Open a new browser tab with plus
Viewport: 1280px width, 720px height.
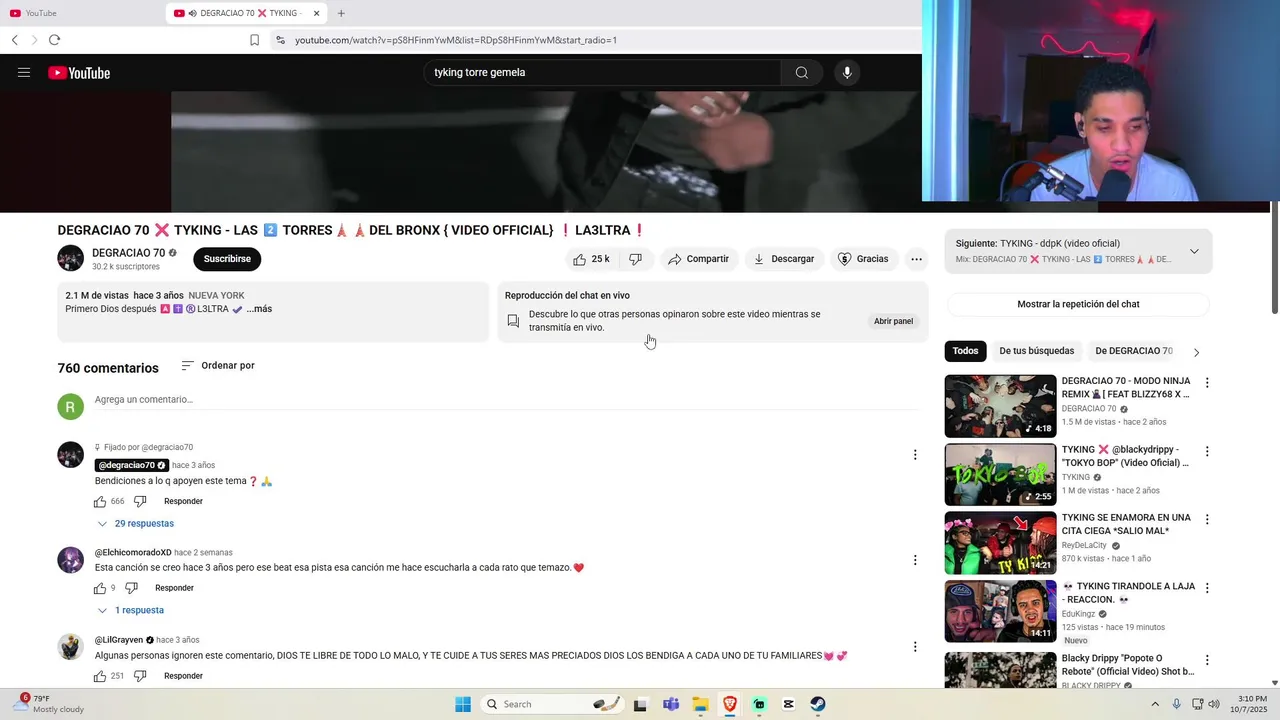341,13
